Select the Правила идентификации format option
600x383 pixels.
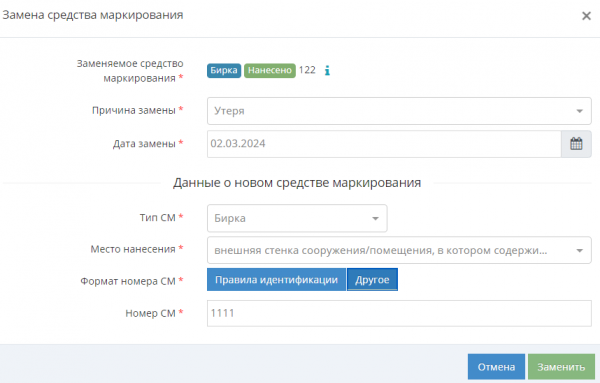pyautogui.click(x=276, y=280)
